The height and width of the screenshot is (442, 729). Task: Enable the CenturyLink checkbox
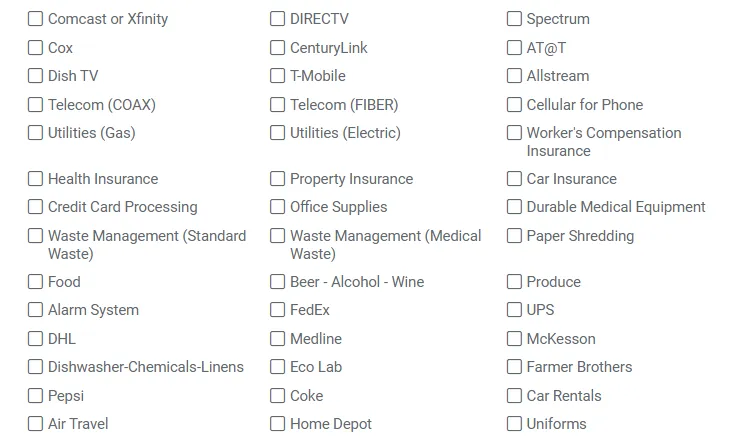278,48
